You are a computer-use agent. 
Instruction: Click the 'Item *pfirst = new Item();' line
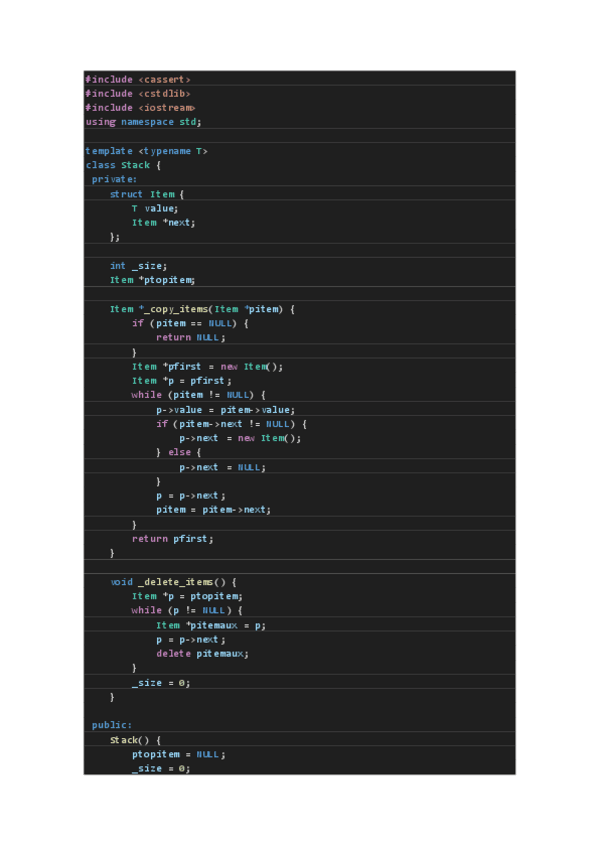click(207, 367)
